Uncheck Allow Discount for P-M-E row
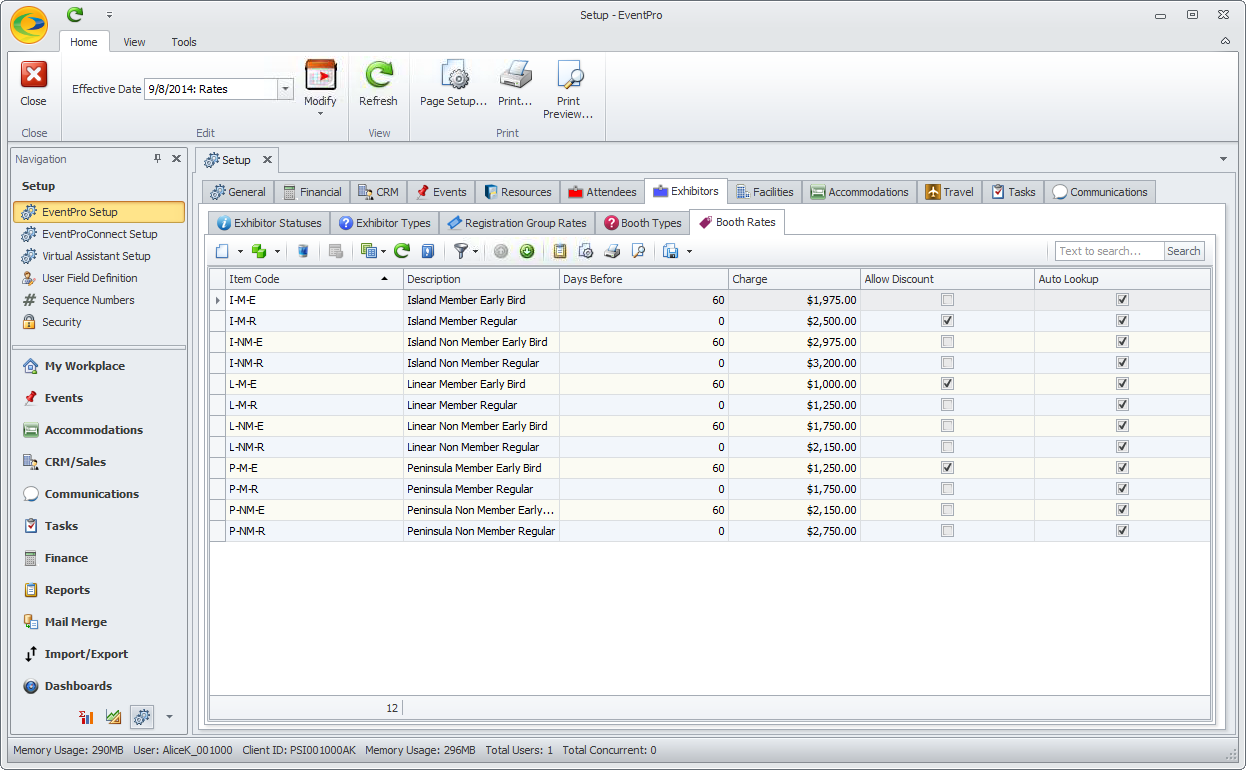The image size is (1246, 770). point(947,468)
